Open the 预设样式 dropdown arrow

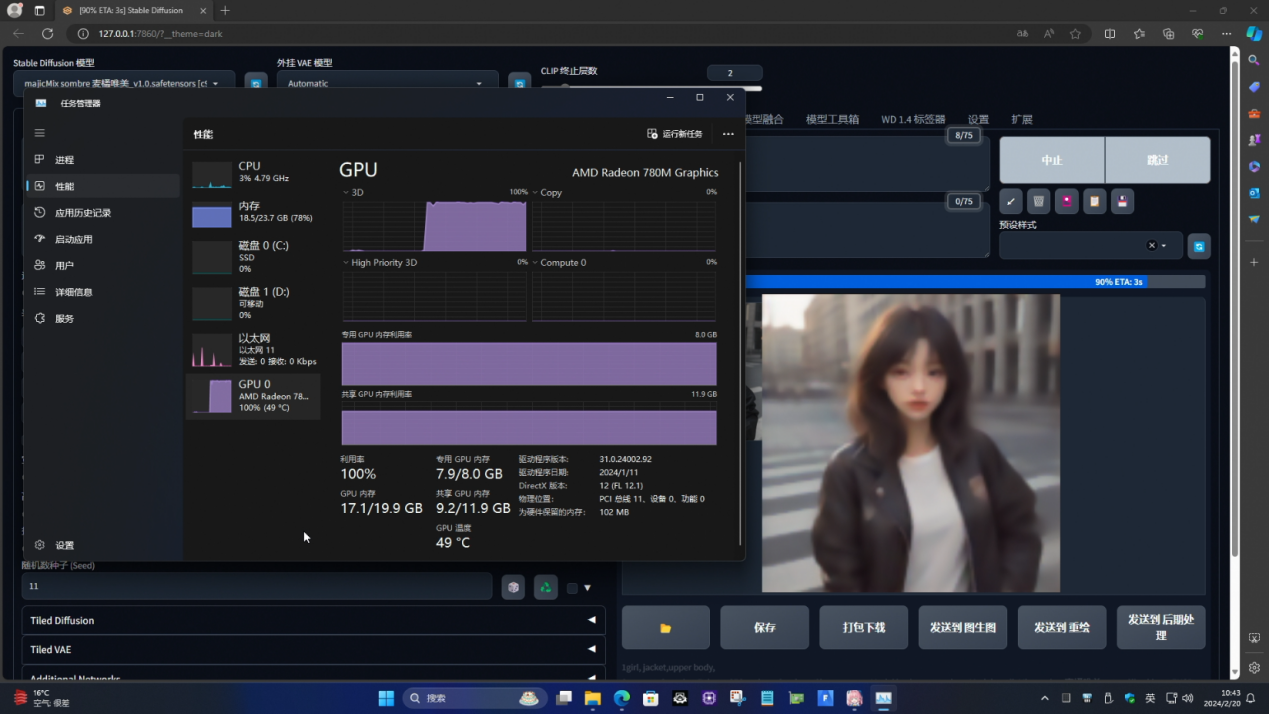[1165, 246]
